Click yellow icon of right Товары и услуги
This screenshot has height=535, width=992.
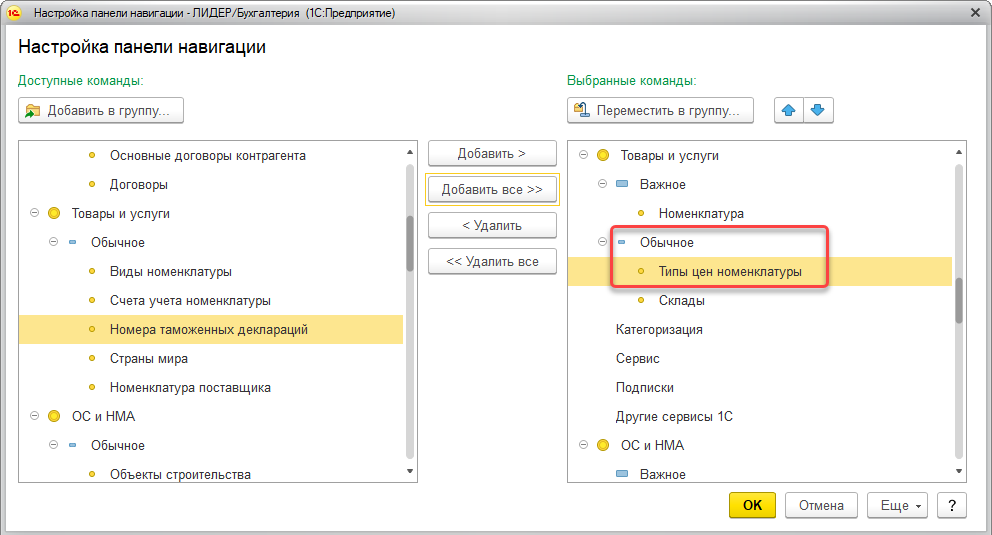(x=603, y=156)
